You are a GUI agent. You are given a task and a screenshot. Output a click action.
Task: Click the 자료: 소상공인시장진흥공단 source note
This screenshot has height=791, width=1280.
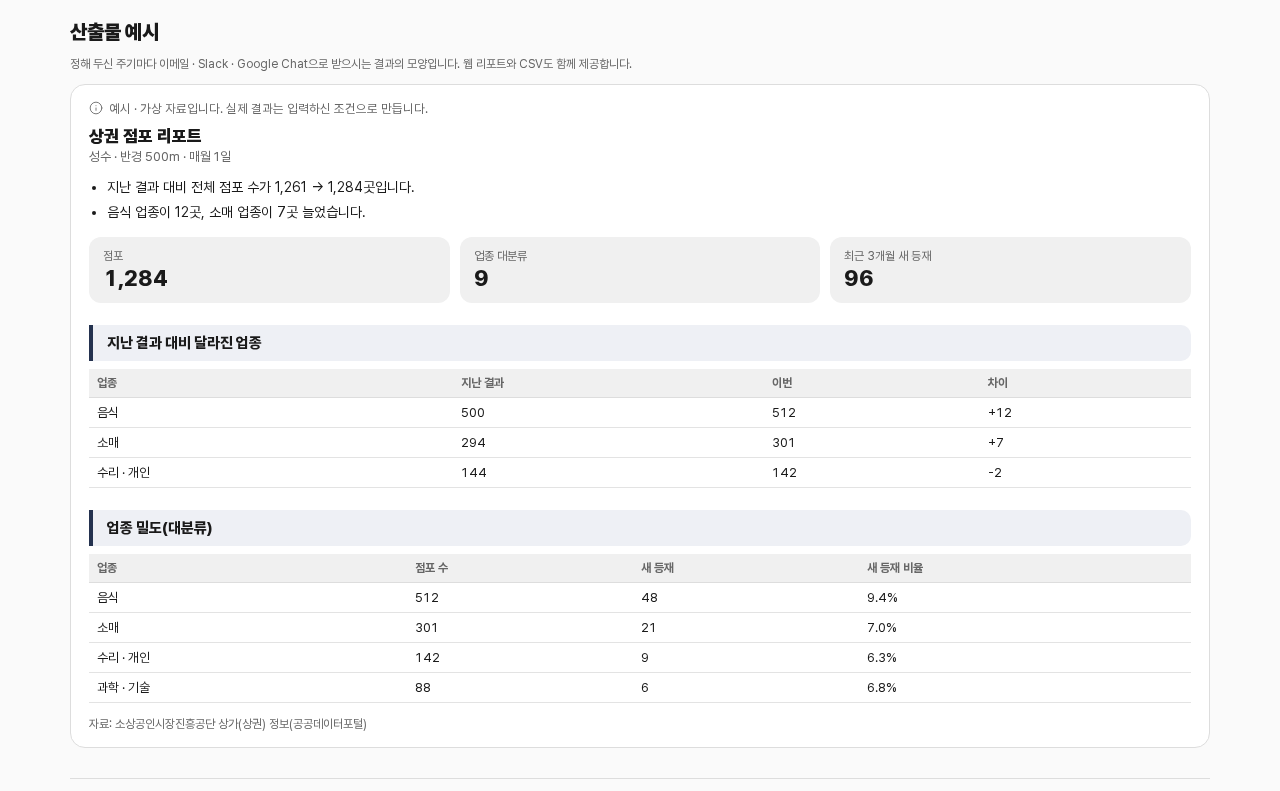coord(228,724)
